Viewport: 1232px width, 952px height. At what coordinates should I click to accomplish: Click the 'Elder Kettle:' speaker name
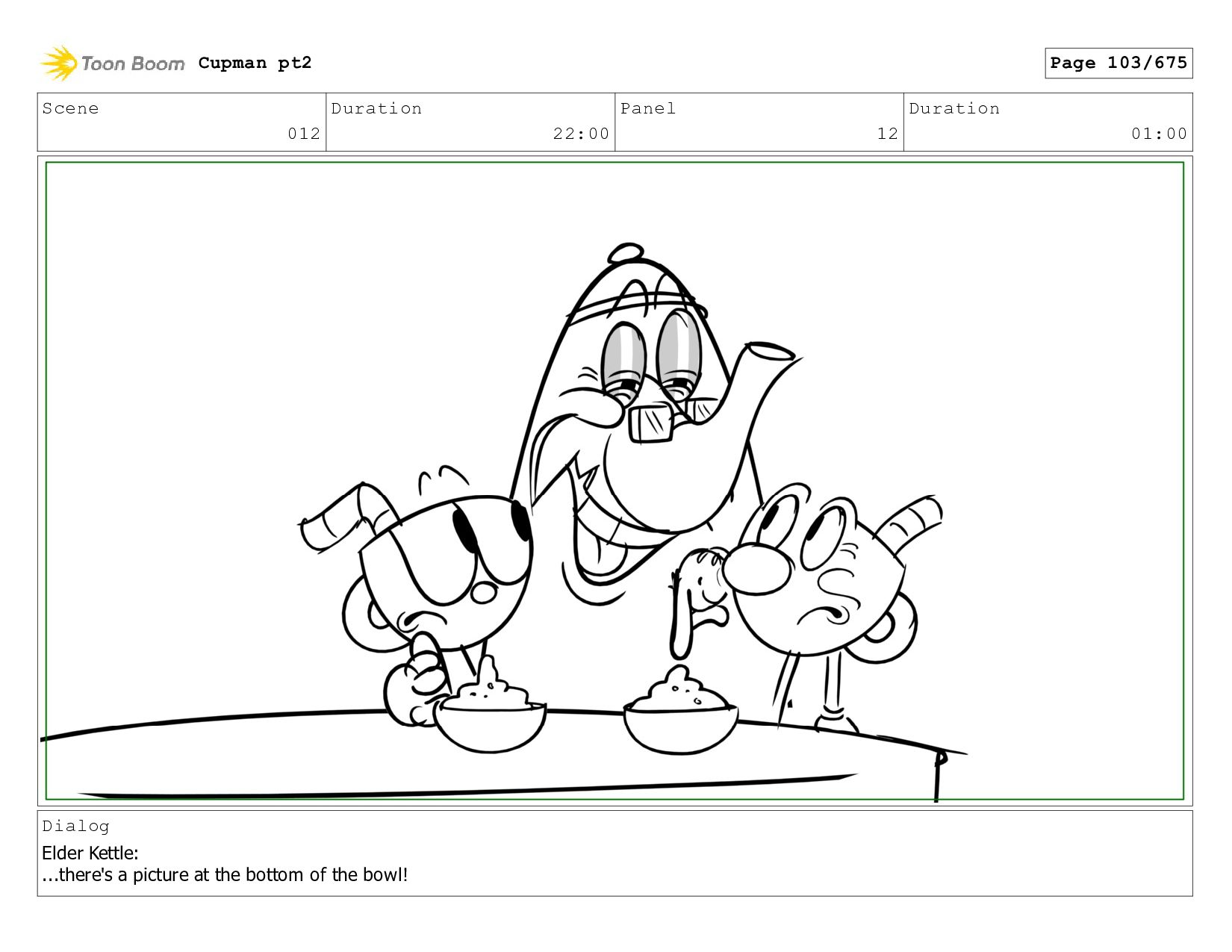90,853
